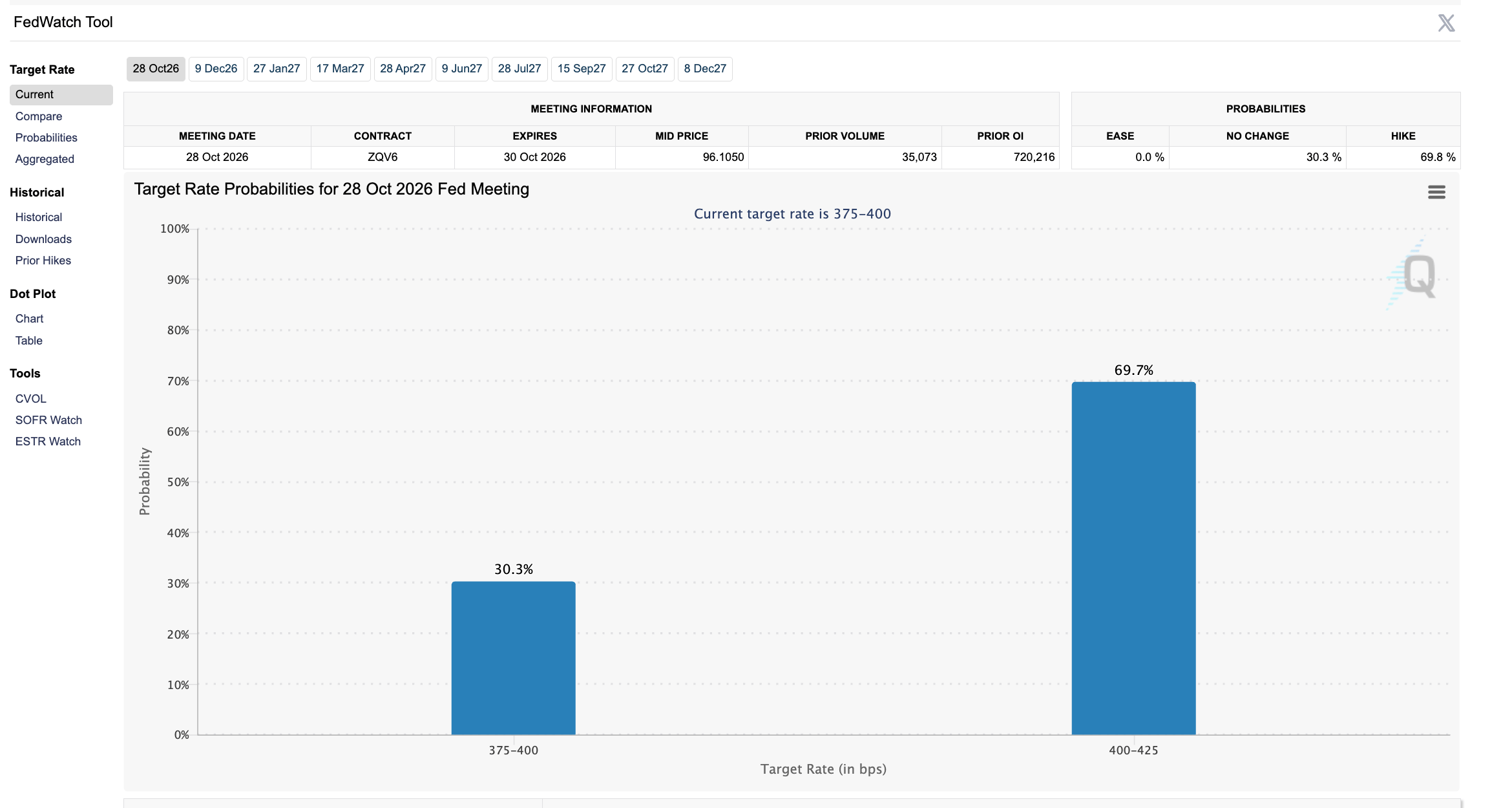Click the 375-400 x-axis label
This screenshot has width=1512, height=808.
513,750
